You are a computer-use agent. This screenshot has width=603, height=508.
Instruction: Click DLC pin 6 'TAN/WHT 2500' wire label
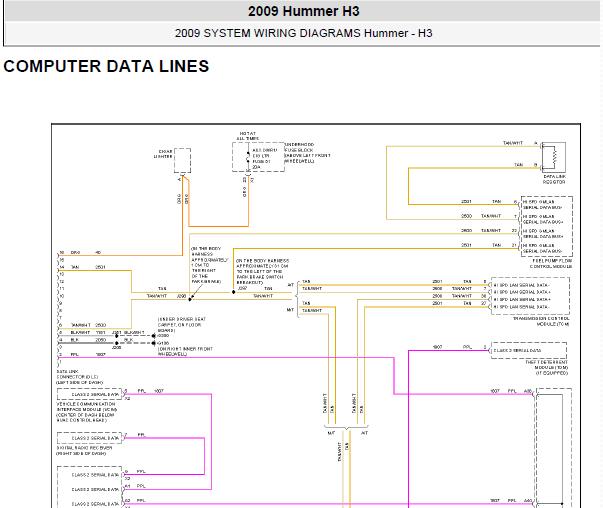tap(88, 325)
